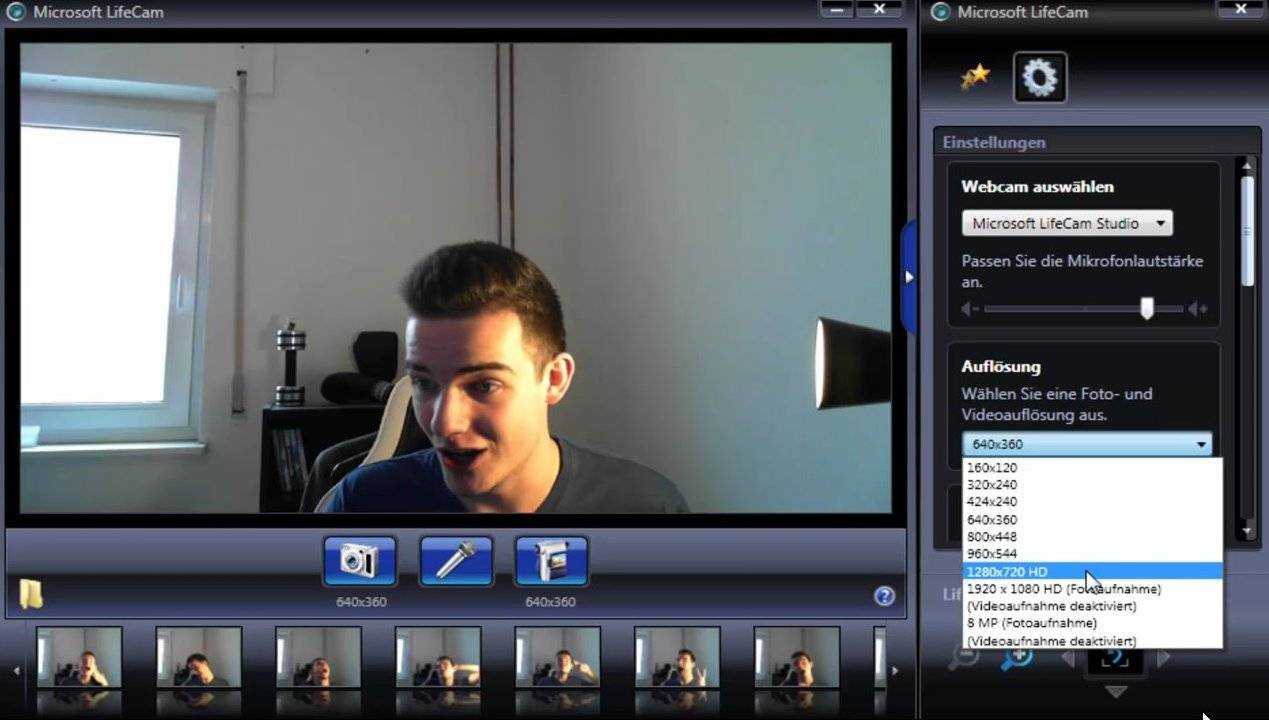Minimize the main Microsoft LifeCam window

coord(837,9)
